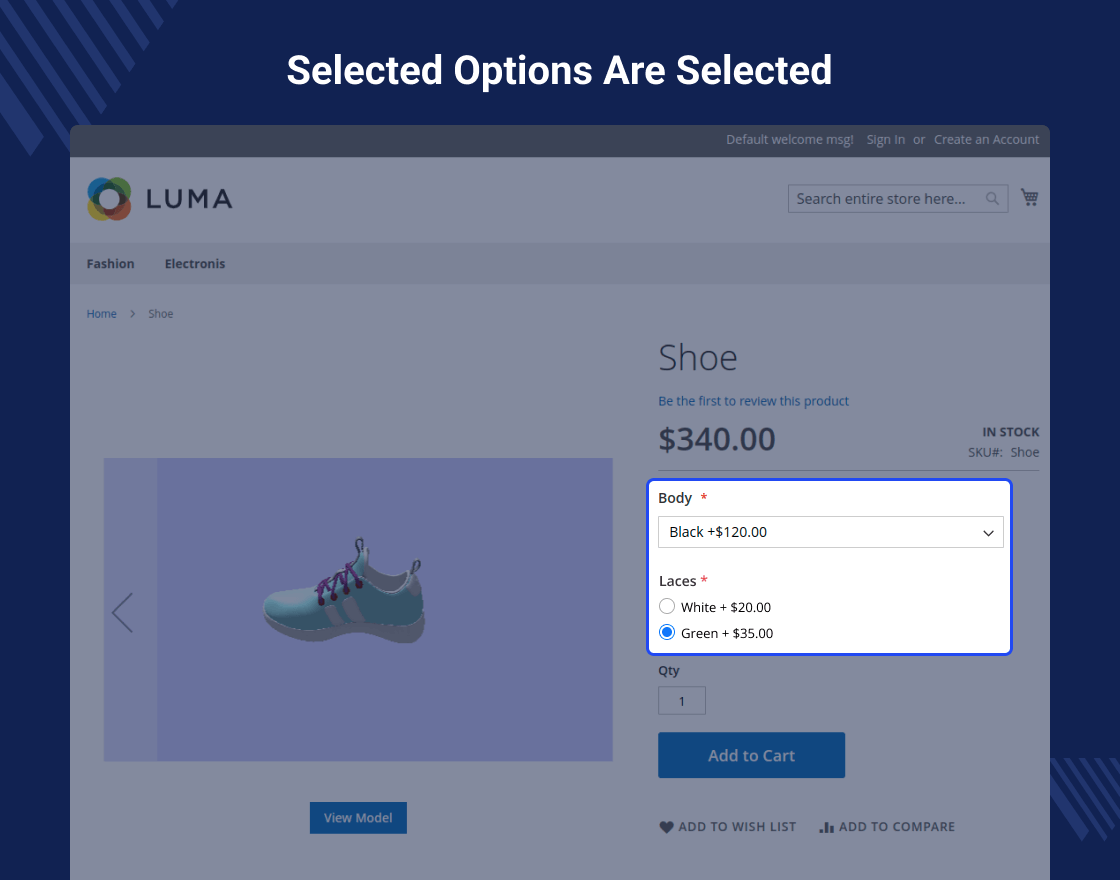Click the View Model button
The width and height of the screenshot is (1120, 880).
pyautogui.click(x=358, y=817)
